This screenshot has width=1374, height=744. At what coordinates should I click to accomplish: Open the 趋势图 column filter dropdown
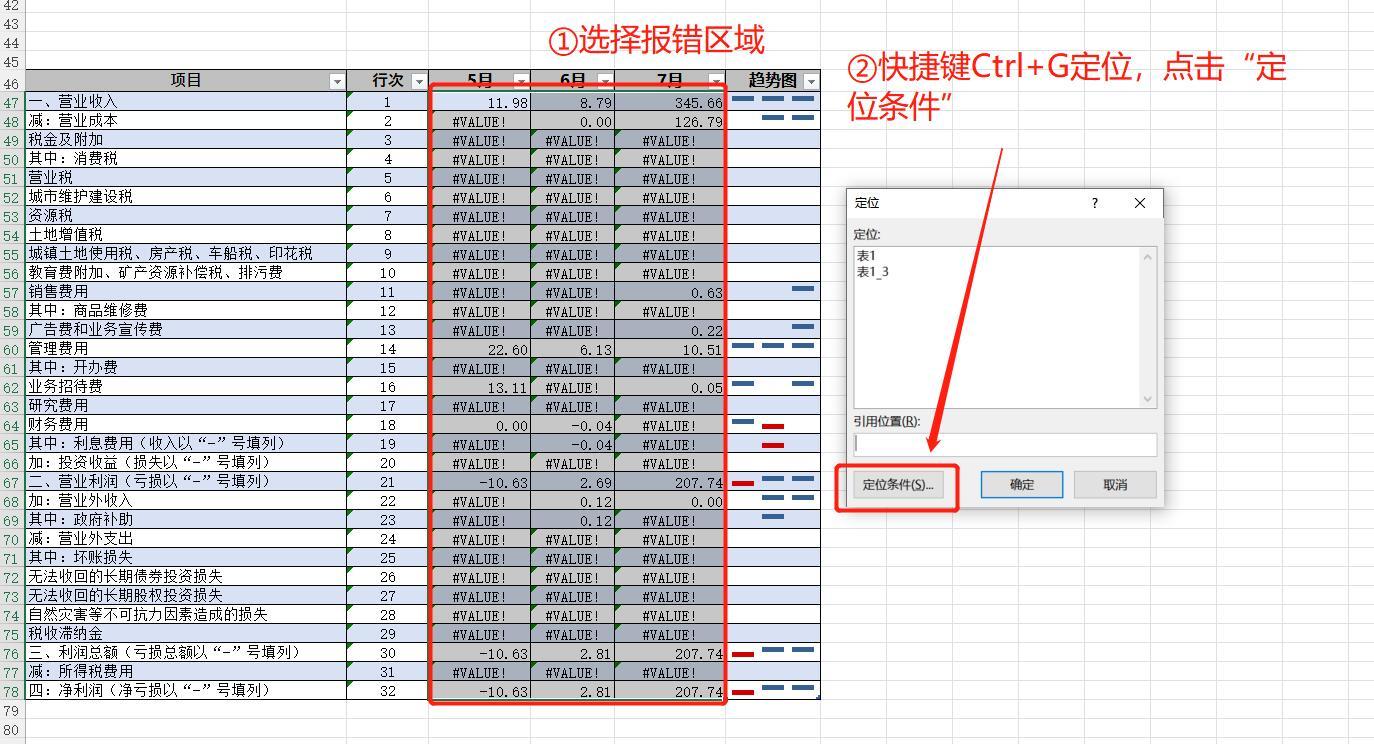(810, 81)
